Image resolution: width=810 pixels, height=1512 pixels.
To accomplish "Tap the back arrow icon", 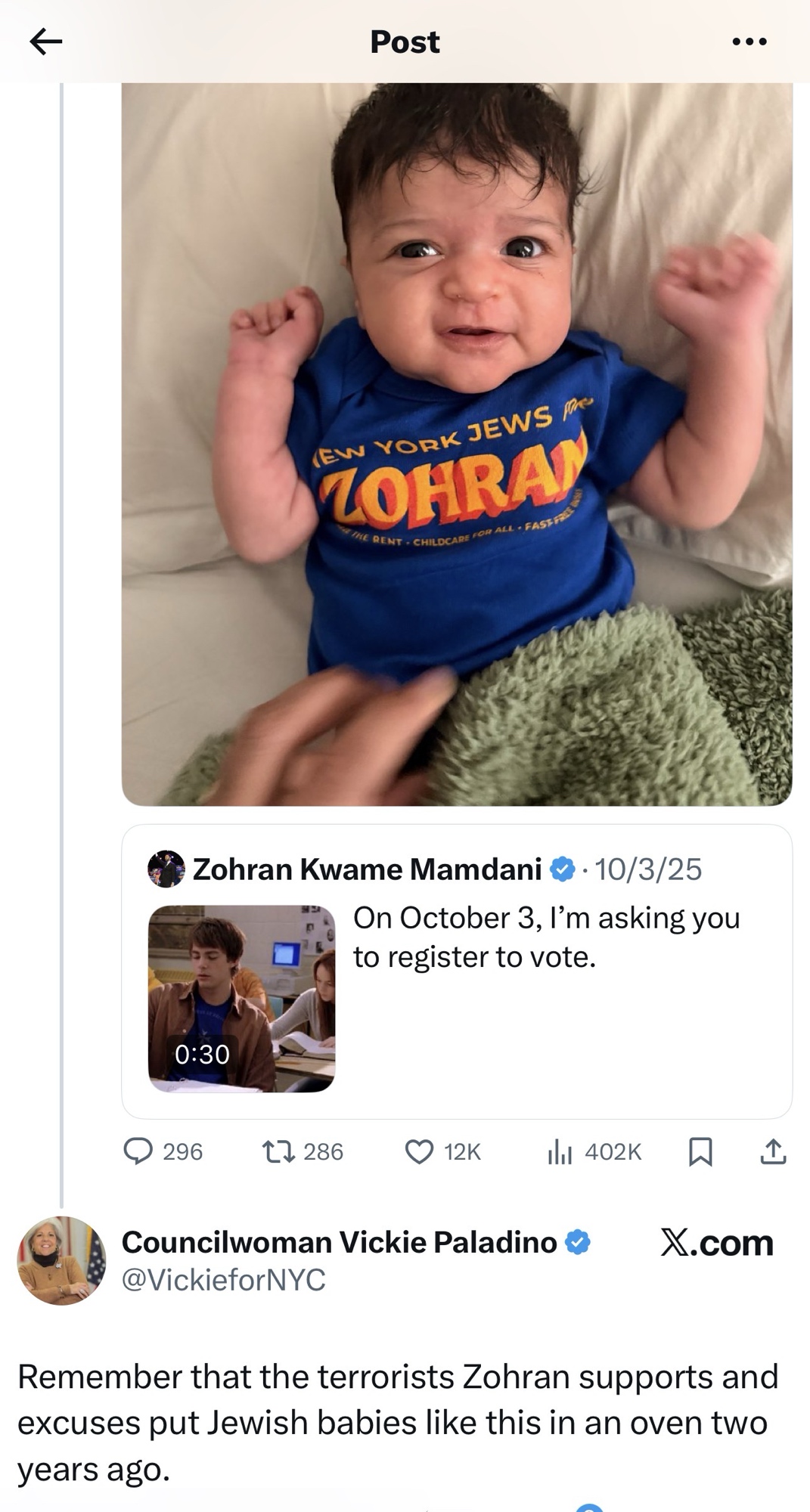I will tap(45, 42).
